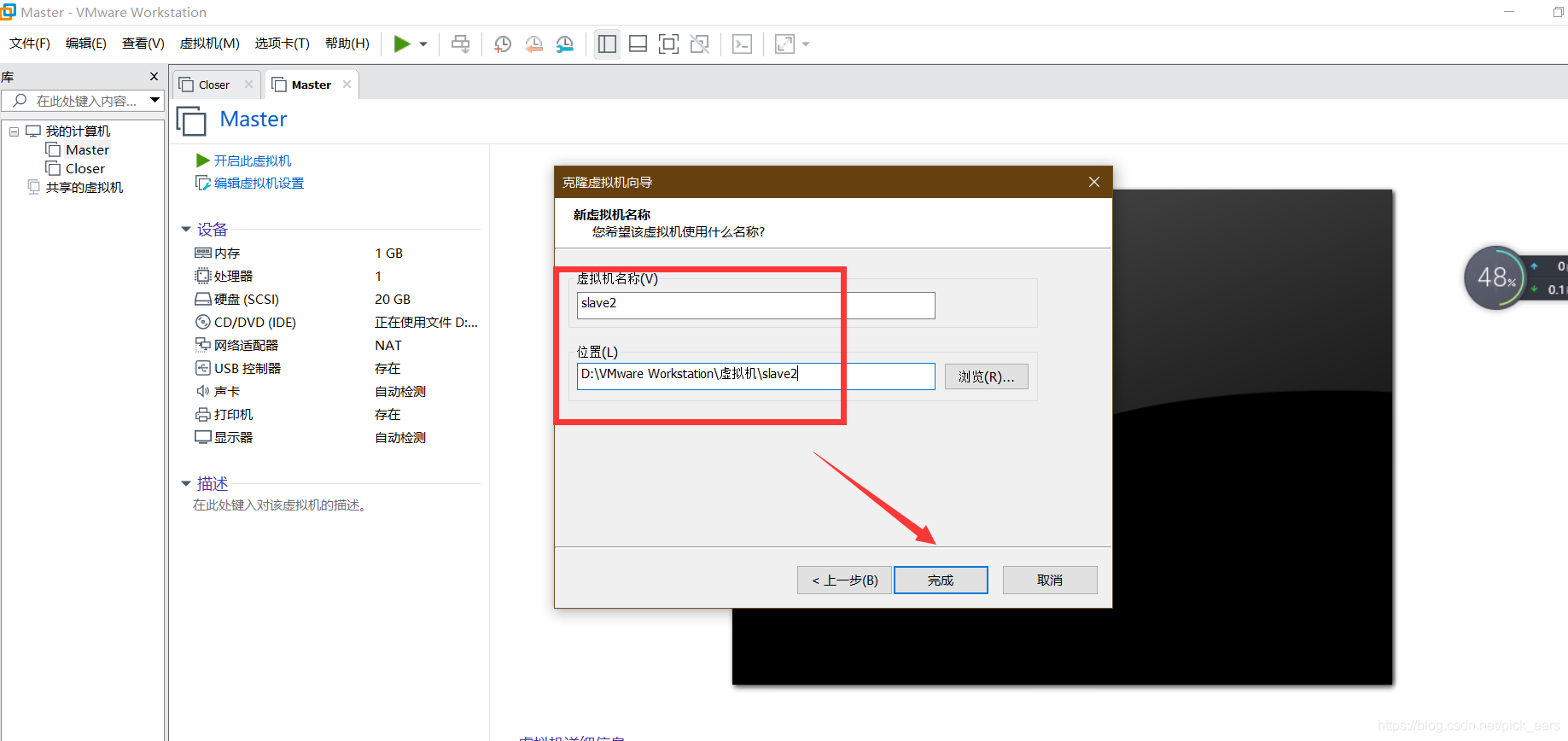Select the CD/DVD (IDE) device row
The height and width of the screenshot is (741, 1568).
[336, 323]
